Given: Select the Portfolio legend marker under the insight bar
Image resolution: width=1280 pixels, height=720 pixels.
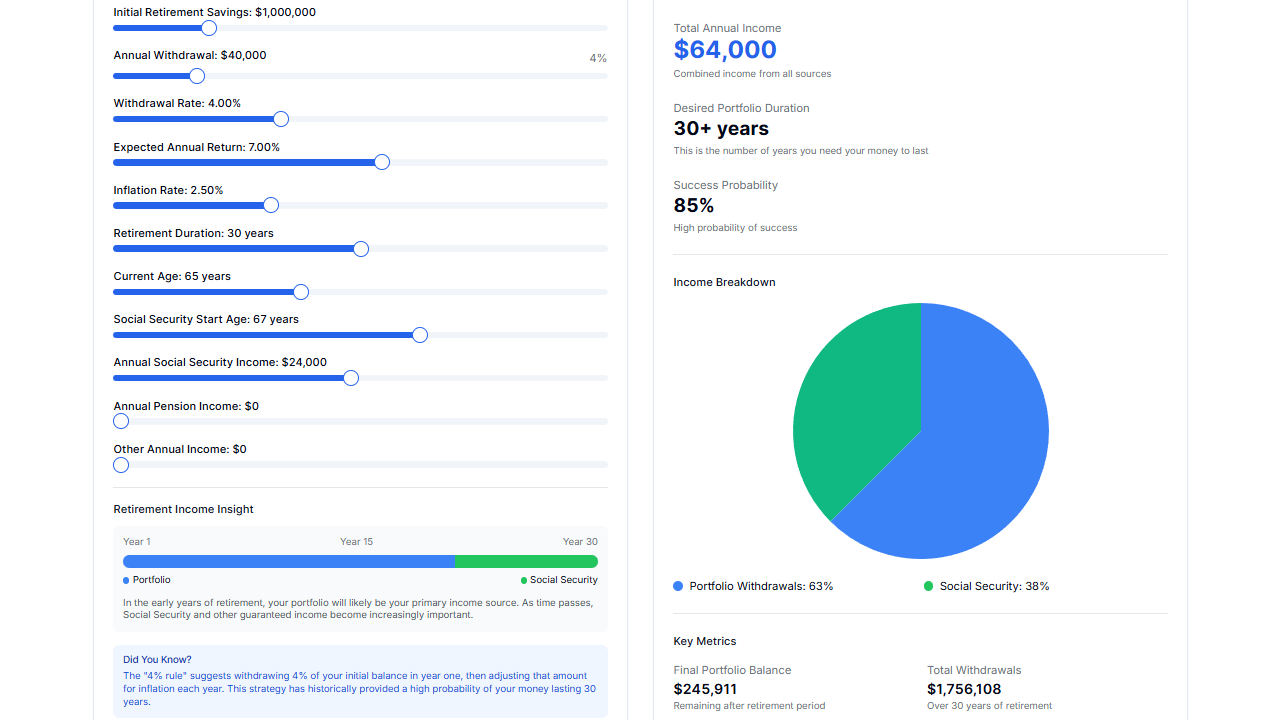Looking at the screenshot, I should pos(123,579).
